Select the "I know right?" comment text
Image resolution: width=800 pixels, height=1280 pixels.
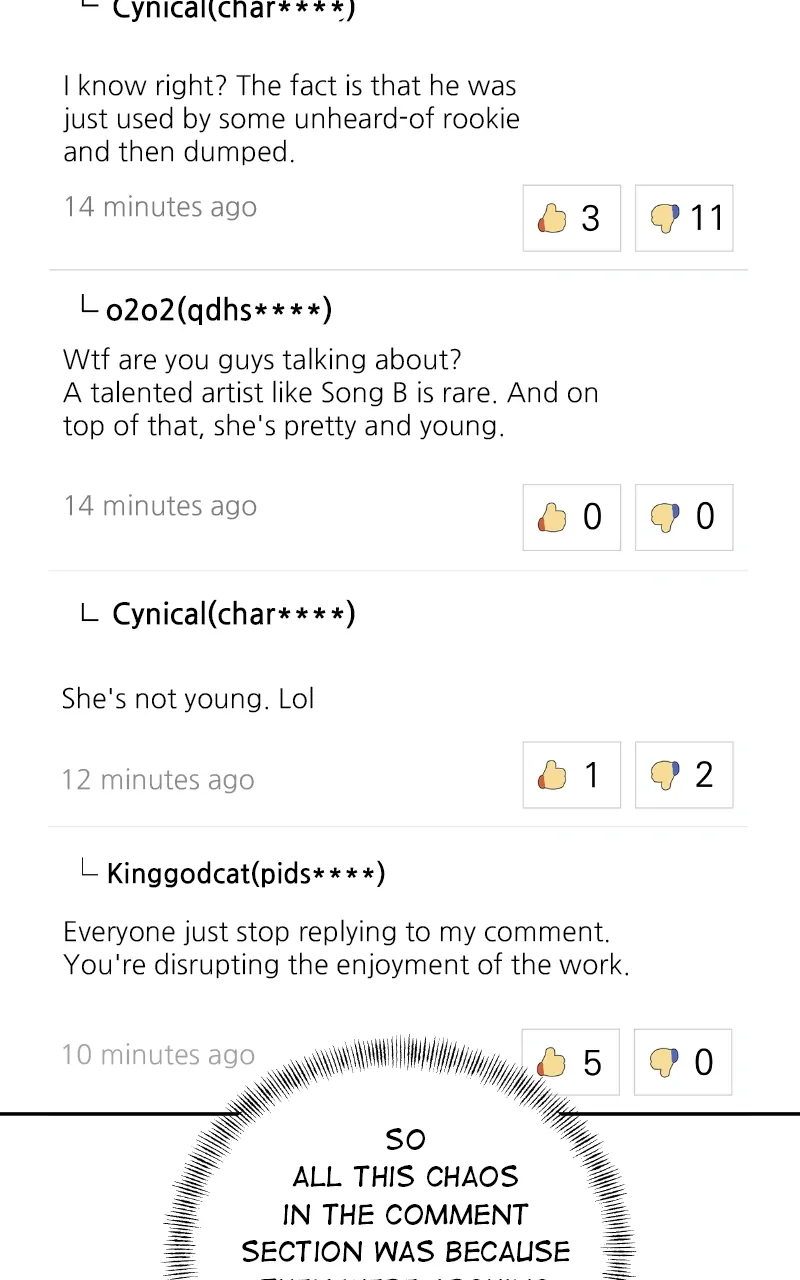pos(290,119)
